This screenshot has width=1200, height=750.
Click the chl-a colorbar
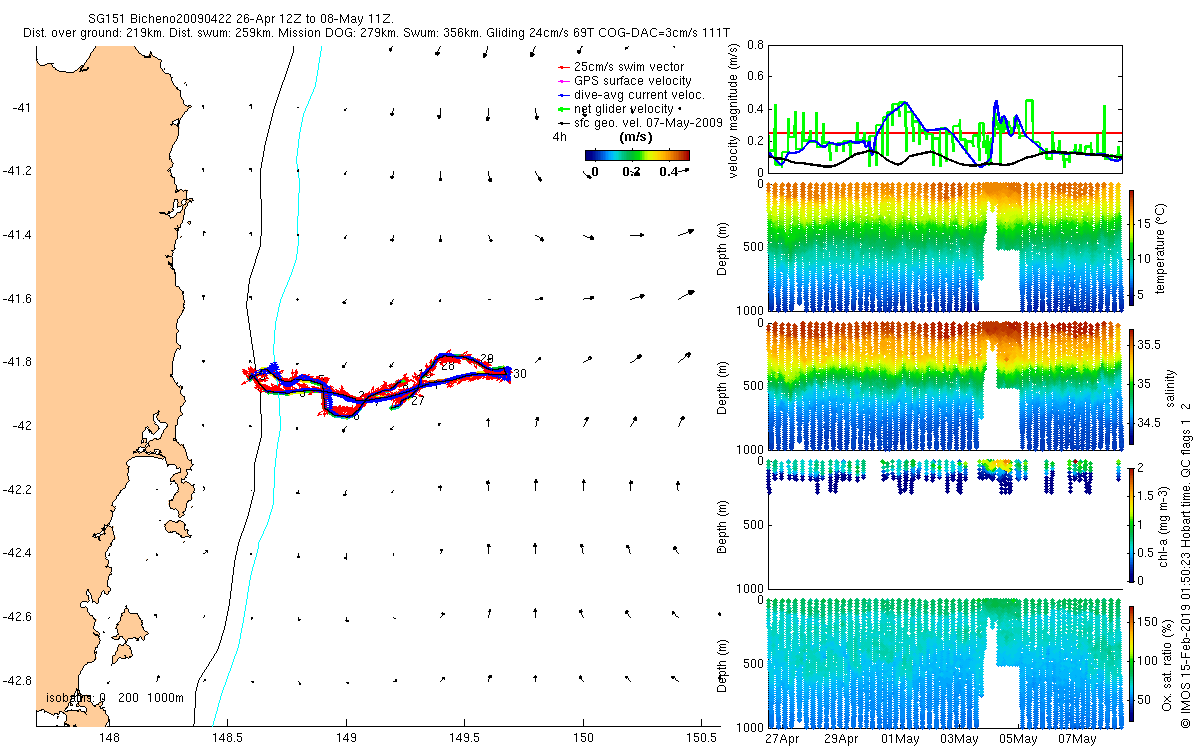pos(1132,524)
